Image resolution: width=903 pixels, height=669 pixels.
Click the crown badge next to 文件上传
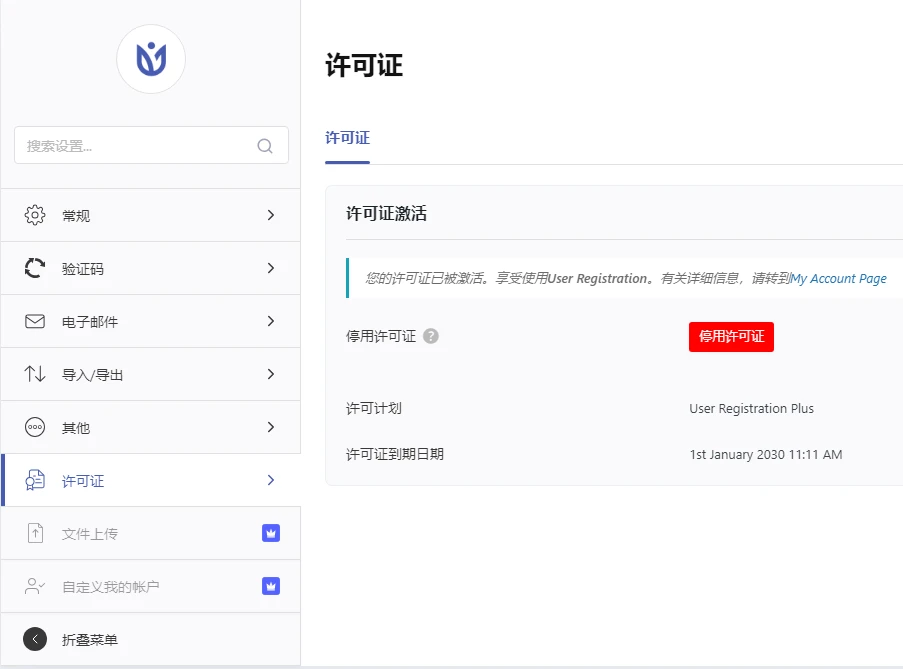[270, 532]
